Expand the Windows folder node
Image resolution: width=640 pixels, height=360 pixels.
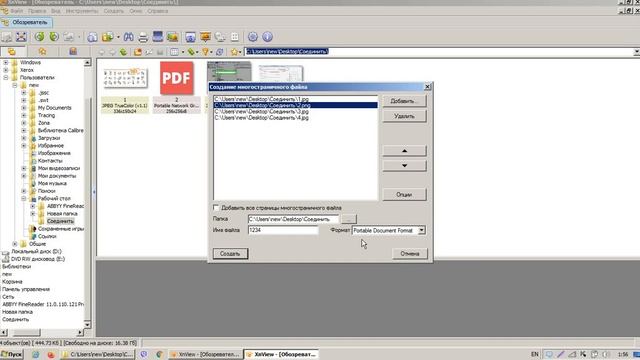click(x=6, y=62)
